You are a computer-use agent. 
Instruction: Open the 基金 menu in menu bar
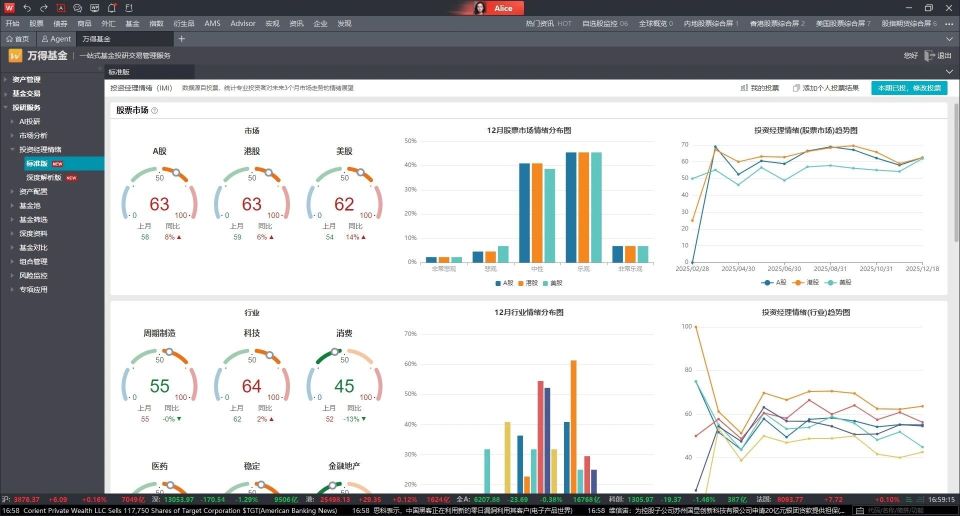click(132, 23)
